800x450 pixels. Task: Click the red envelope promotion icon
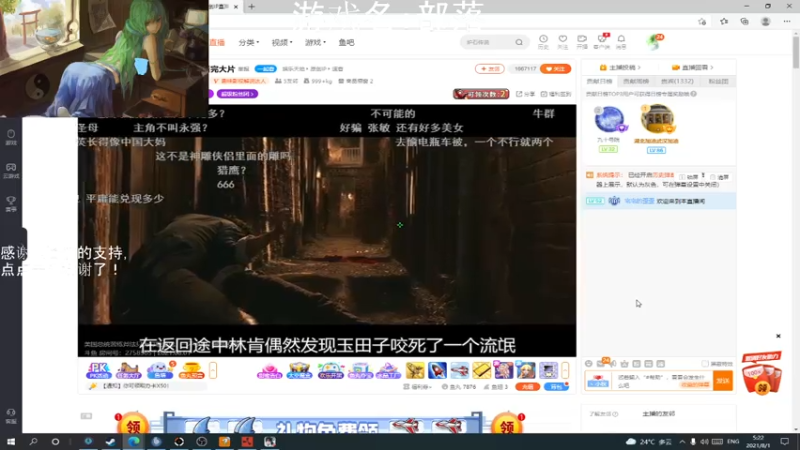pos(762,373)
